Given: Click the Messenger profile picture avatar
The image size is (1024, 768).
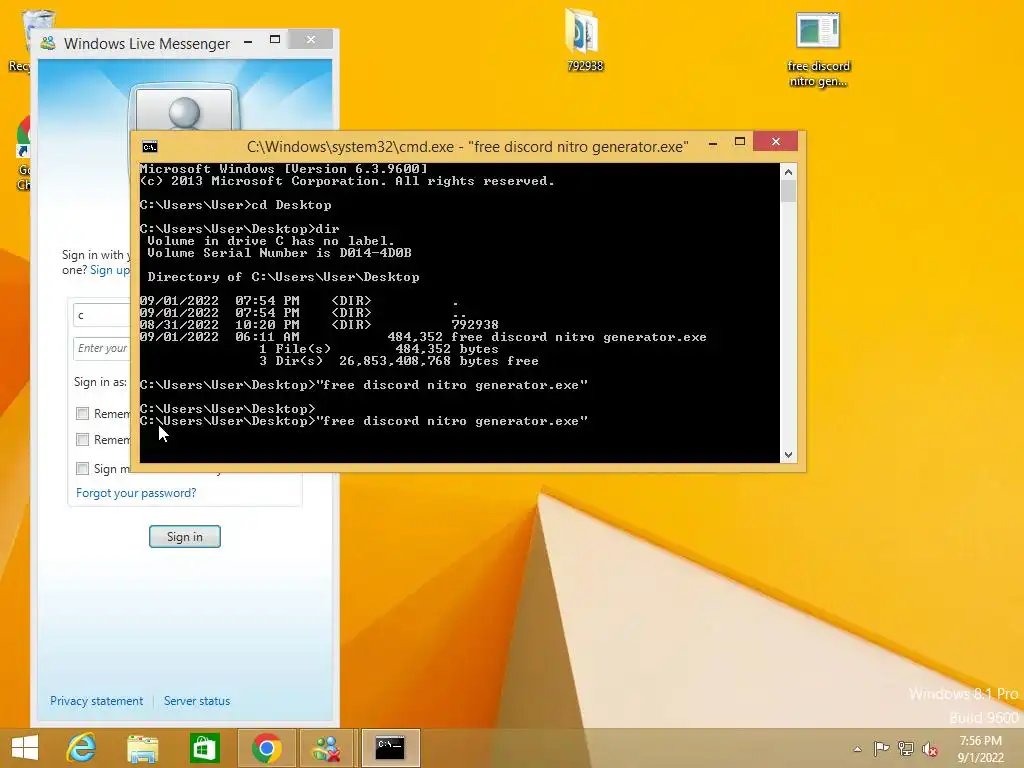Looking at the screenshot, I should click(x=184, y=110).
